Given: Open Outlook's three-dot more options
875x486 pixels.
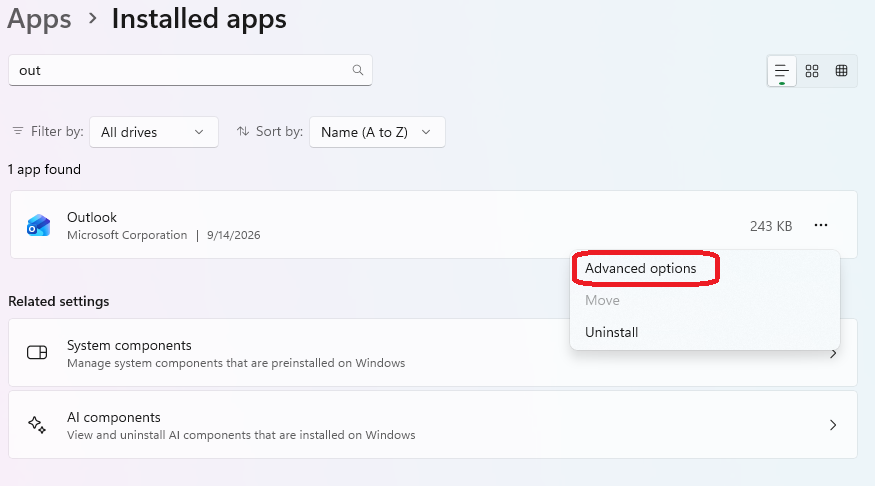Looking at the screenshot, I should click(821, 225).
